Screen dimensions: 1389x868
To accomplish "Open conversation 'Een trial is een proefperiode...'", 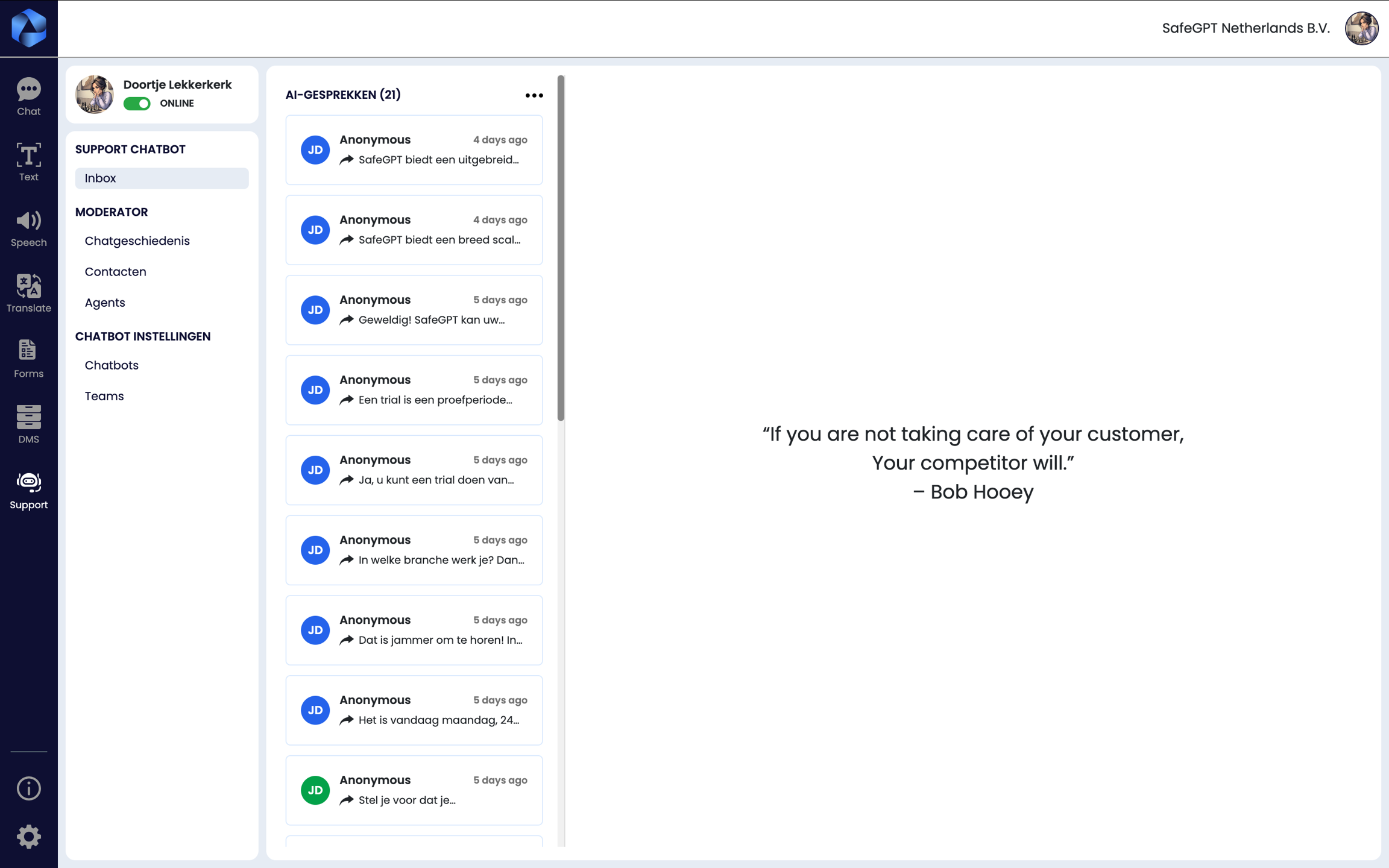I will [x=414, y=390].
